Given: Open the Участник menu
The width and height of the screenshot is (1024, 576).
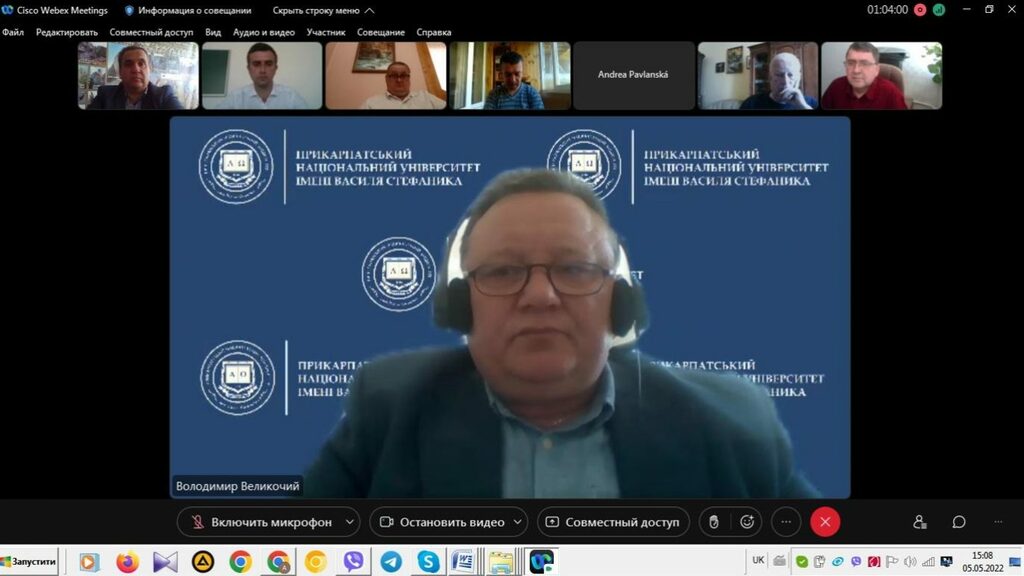Looking at the screenshot, I should tap(326, 32).
